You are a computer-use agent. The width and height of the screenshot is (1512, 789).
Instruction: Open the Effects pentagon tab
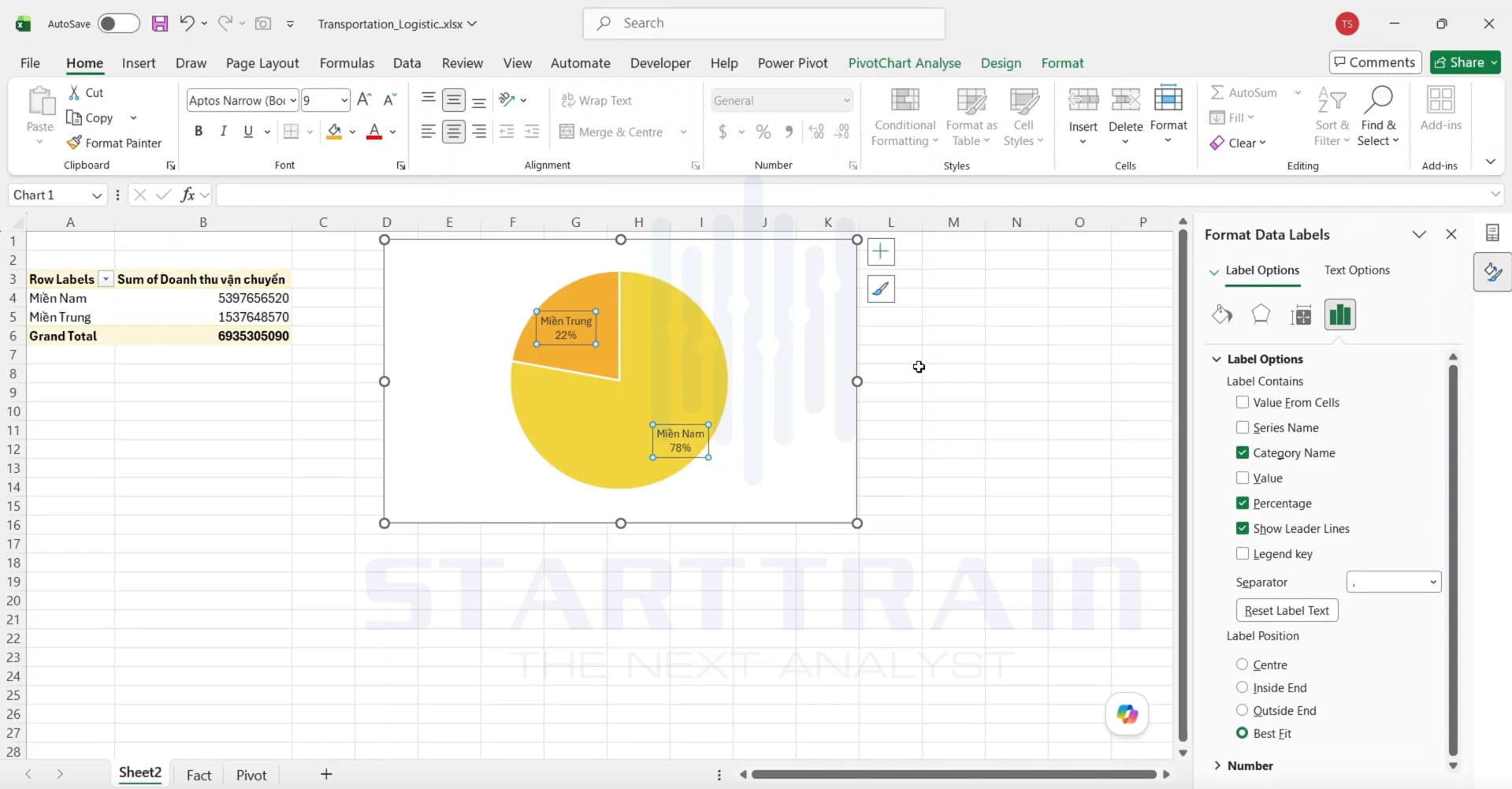1261,314
